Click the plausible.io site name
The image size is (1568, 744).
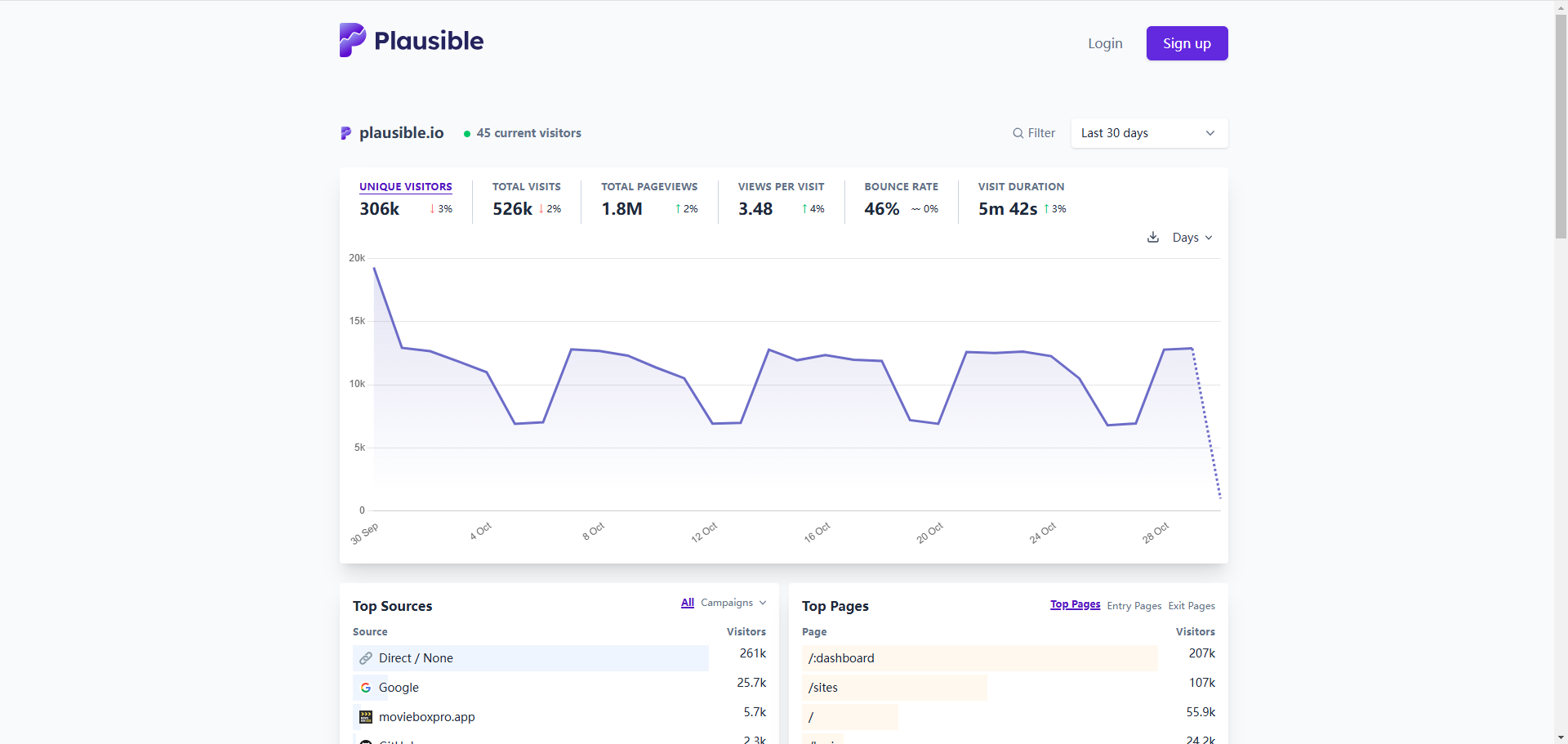pos(402,133)
